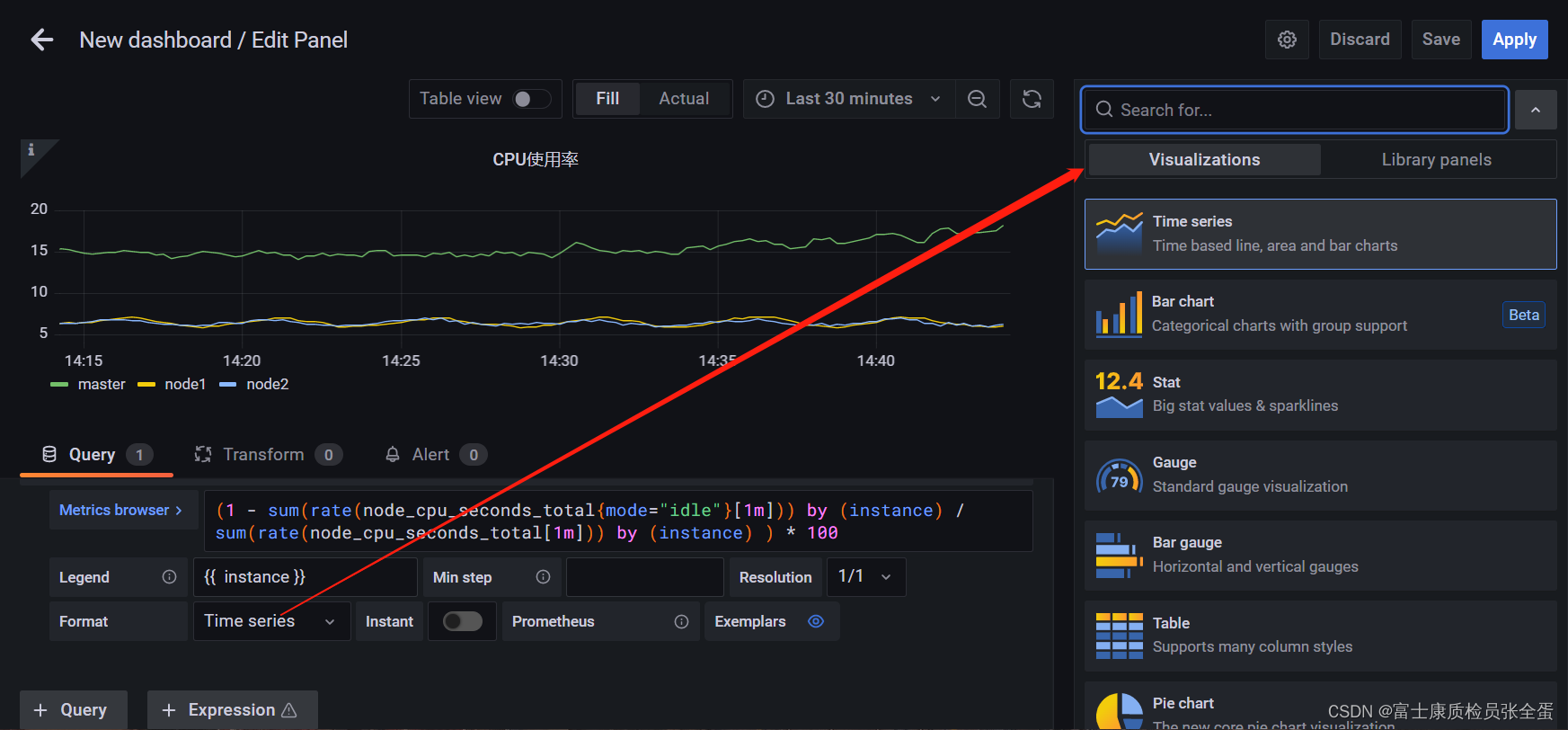The width and height of the screenshot is (1568, 730).
Task: Open the Last 30 minutes time picker
Action: 848,99
